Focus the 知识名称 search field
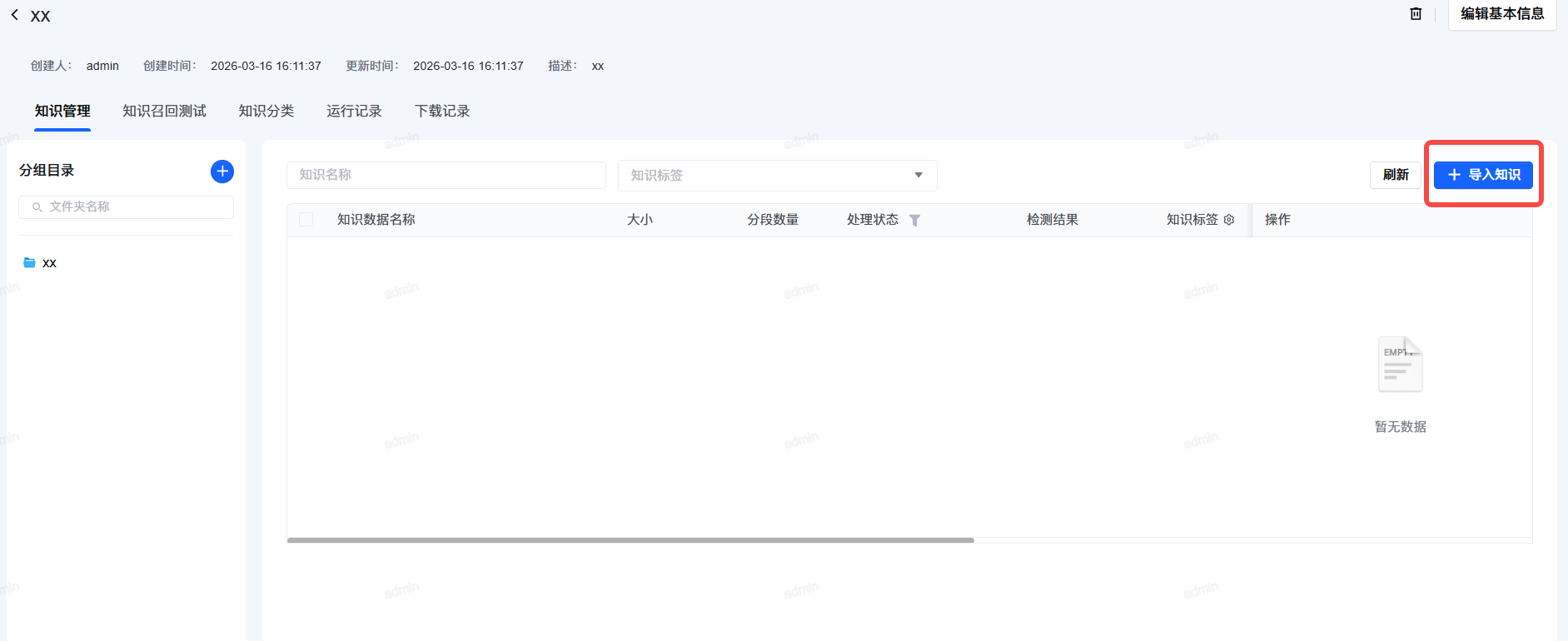The height and width of the screenshot is (641, 1568). 446,175
